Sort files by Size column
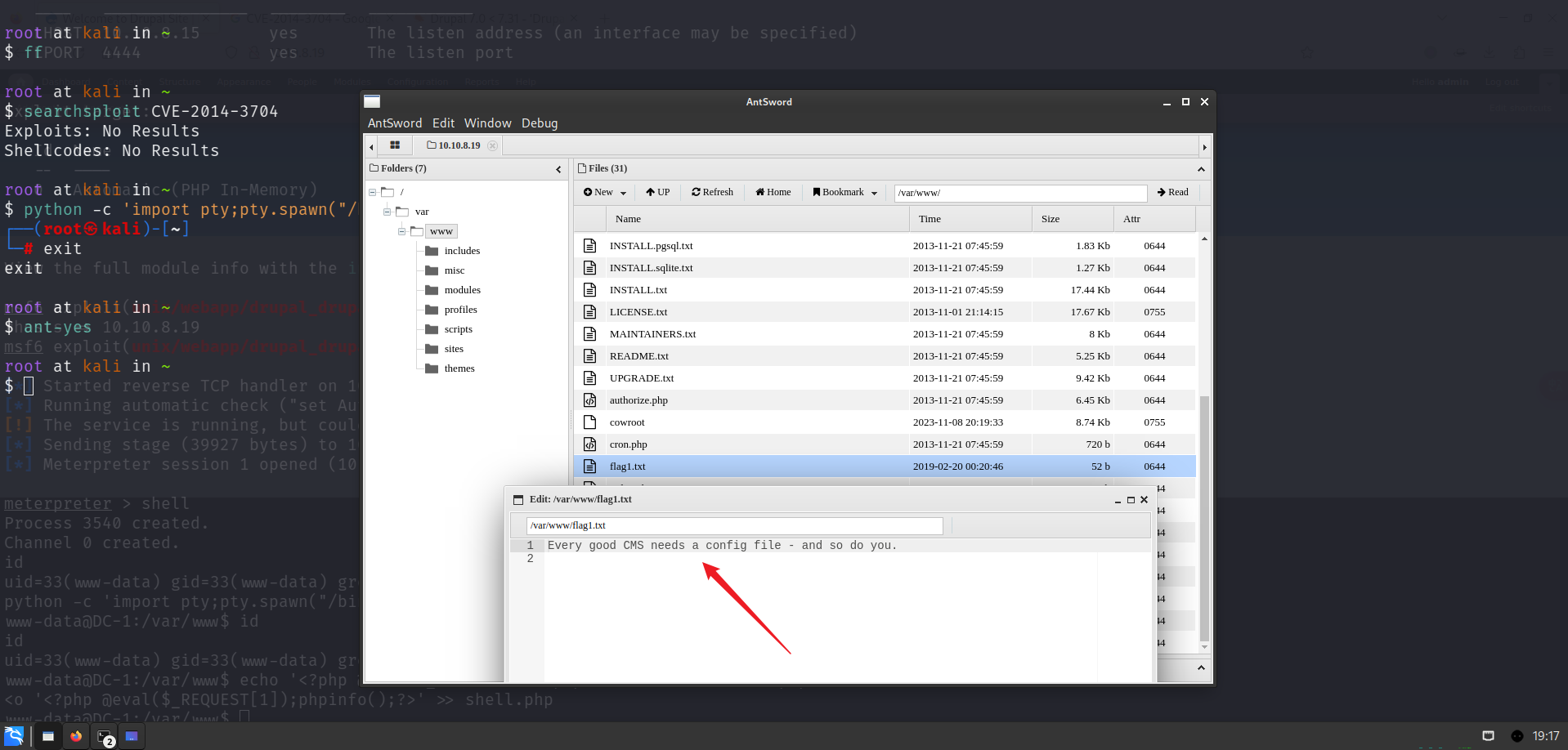1568x750 pixels. (1073, 219)
